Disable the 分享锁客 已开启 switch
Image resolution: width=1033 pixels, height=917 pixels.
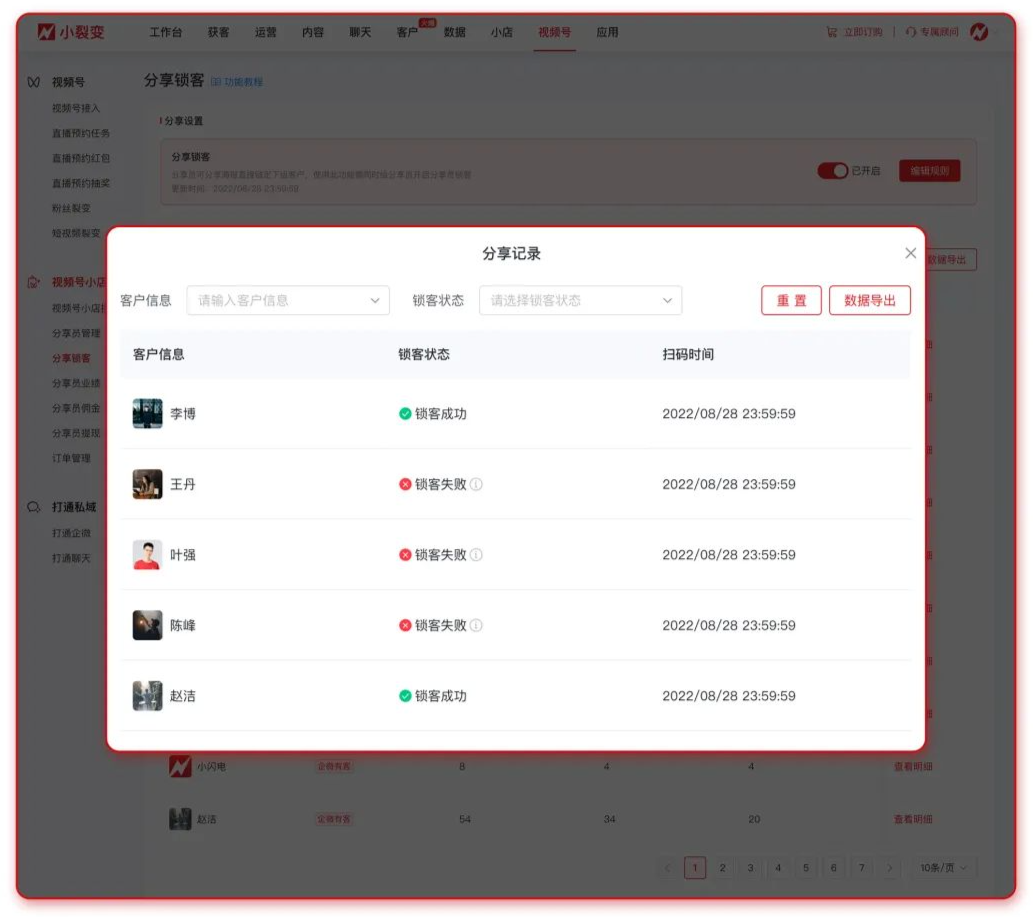pyautogui.click(x=834, y=171)
